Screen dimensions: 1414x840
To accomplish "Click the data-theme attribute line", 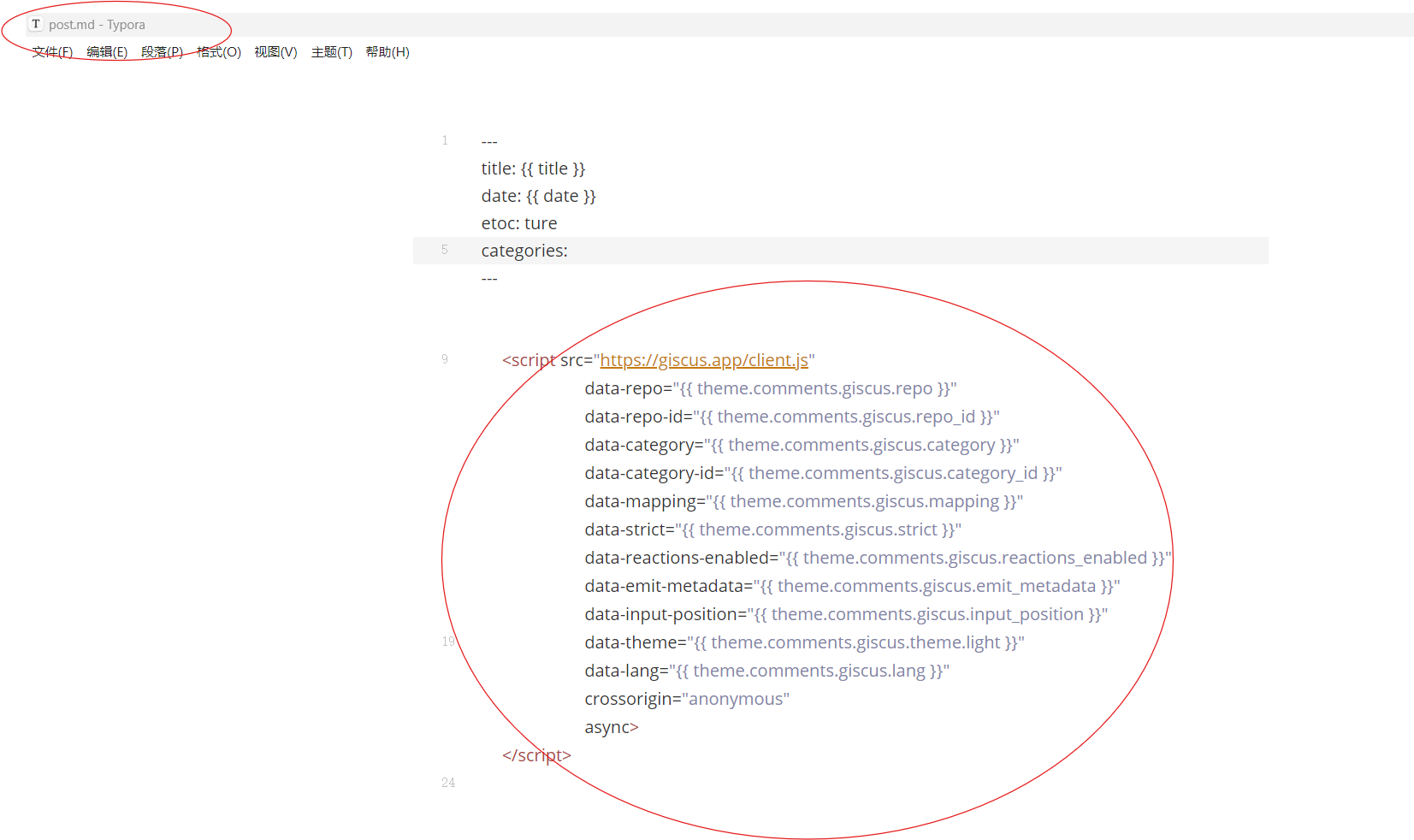I will [804, 642].
